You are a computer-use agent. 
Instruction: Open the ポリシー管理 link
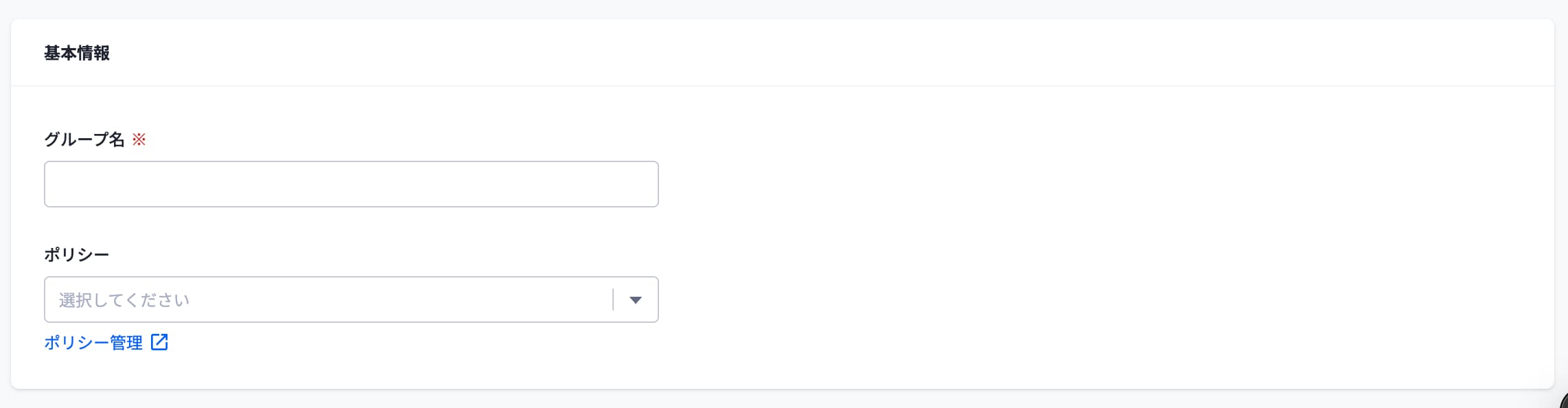coord(106,342)
